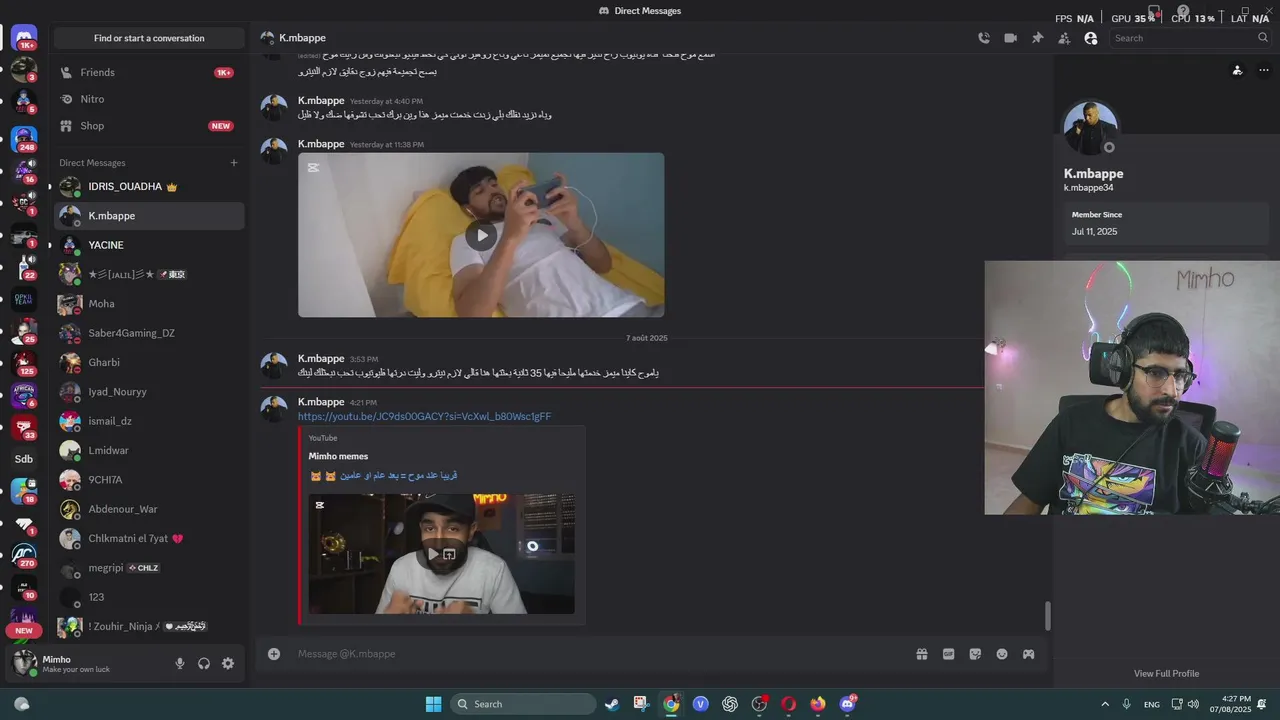Open DM with Saber4Gaming_DZ
This screenshot has width=1280, height=720.
pos(149,333)
